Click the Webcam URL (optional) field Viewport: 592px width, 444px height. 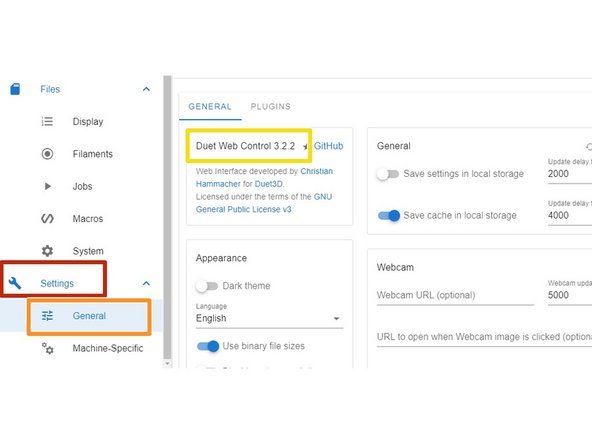(455, 295)
